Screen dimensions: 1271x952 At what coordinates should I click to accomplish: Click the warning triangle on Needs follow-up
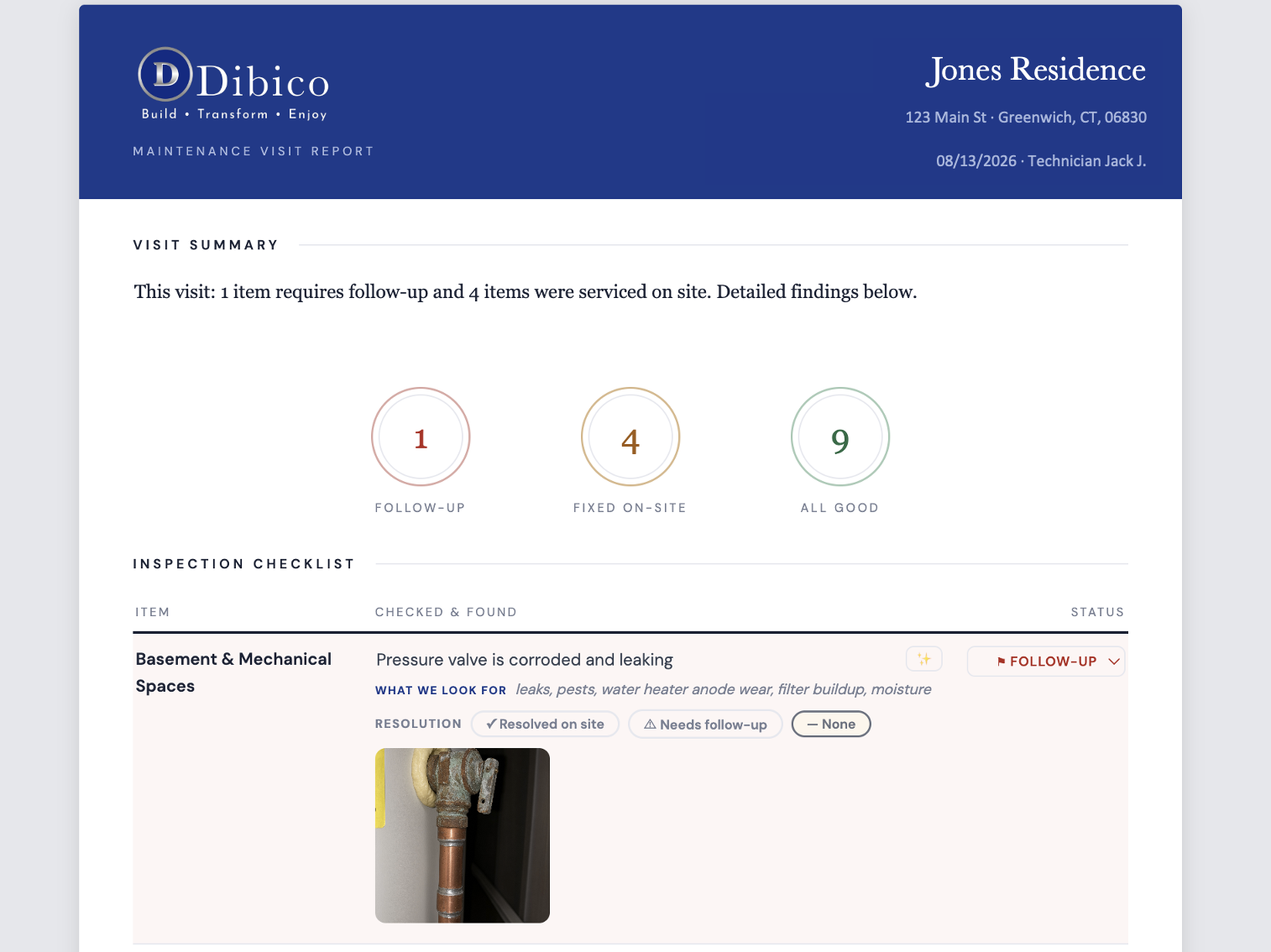click(650, 724)
